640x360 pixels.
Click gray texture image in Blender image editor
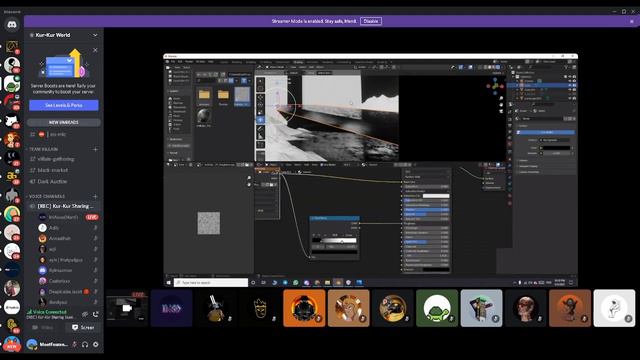point(209,223)
